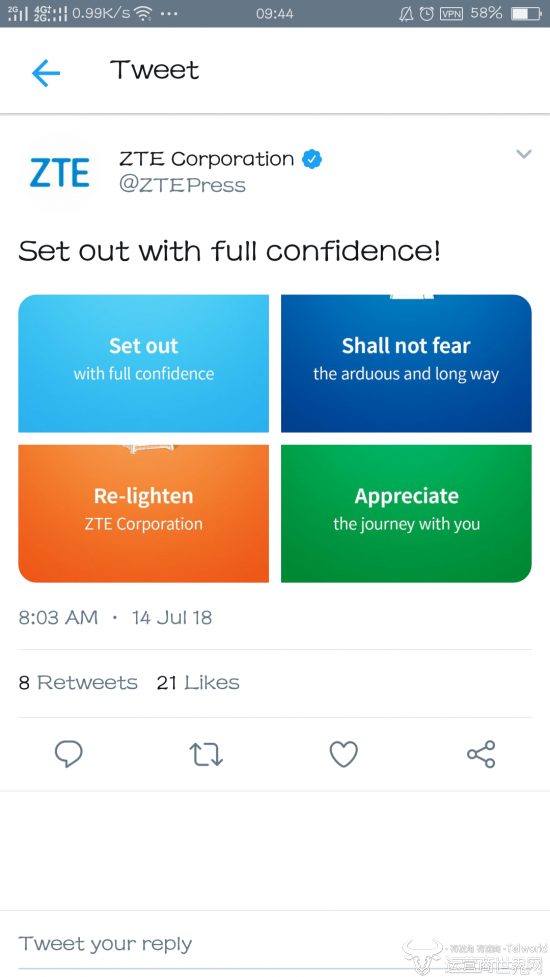Share the tweet via share icon
The height and width of the screenshot is (977, 550).
(481, 754)
